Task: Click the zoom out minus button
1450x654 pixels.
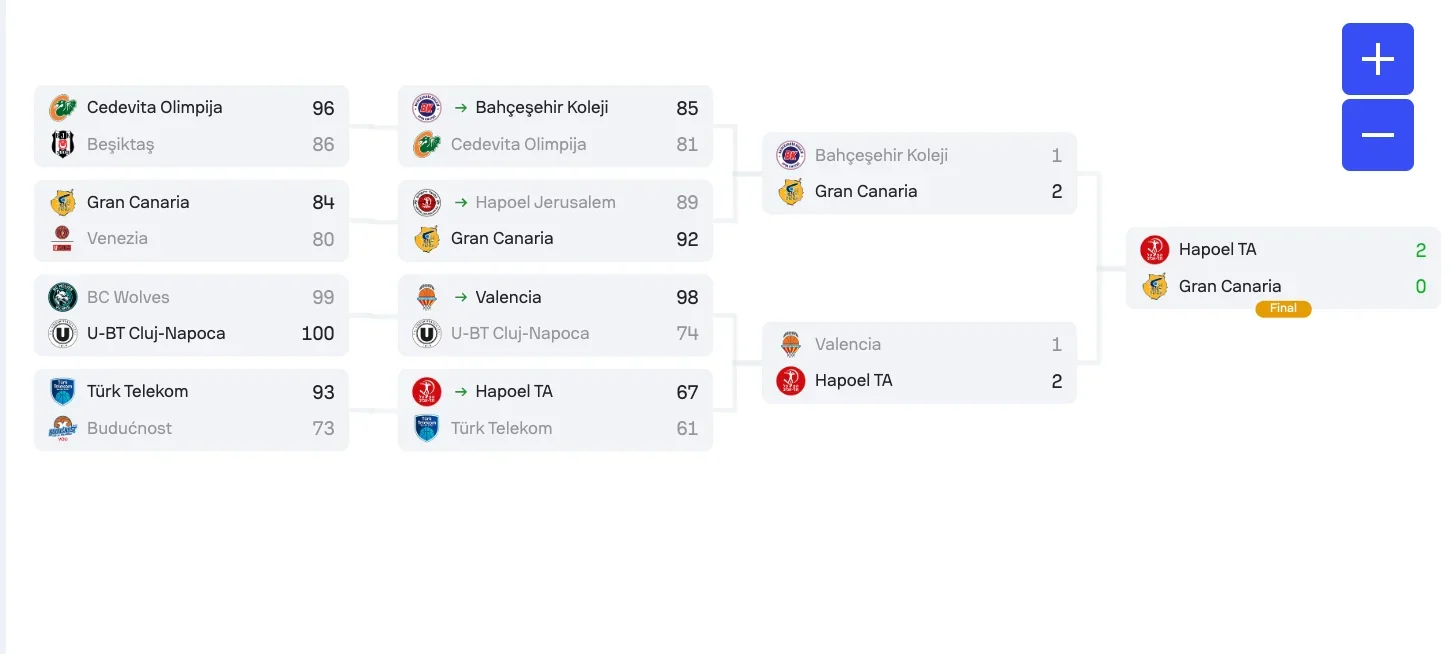Action: coord(1377,135)
